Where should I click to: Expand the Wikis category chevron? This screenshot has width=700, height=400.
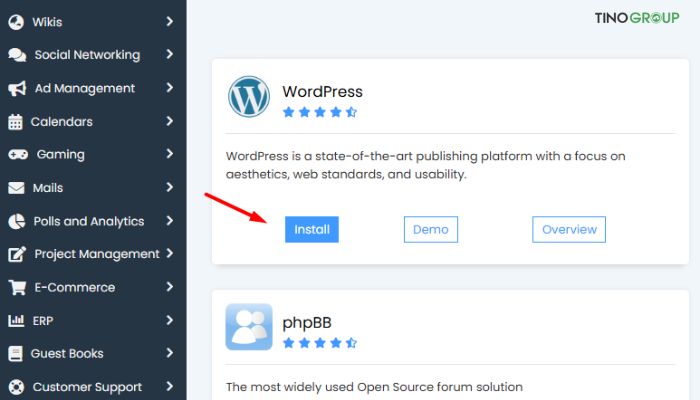pos(170,21)
